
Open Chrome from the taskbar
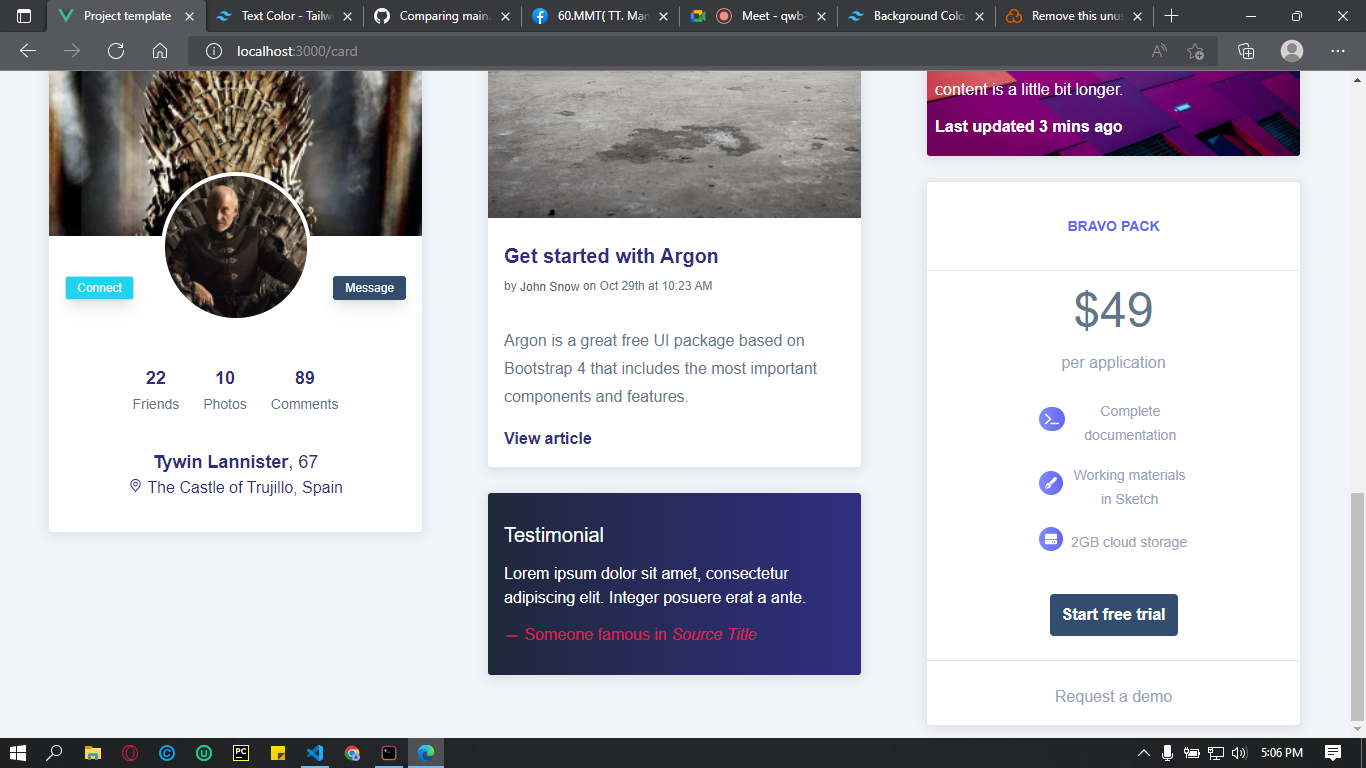tap(352, 753)
